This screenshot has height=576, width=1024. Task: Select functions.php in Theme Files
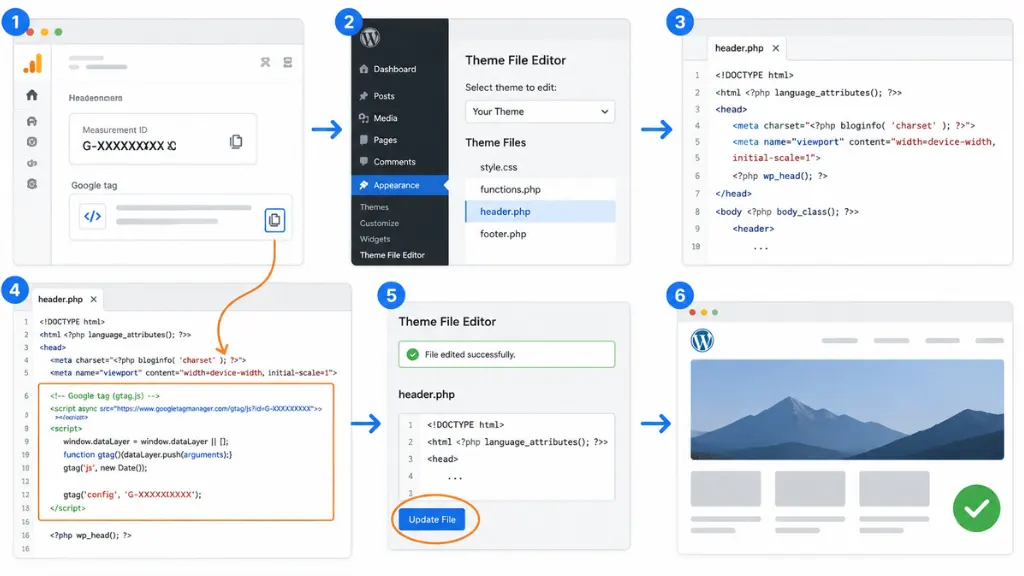(540, 189)
